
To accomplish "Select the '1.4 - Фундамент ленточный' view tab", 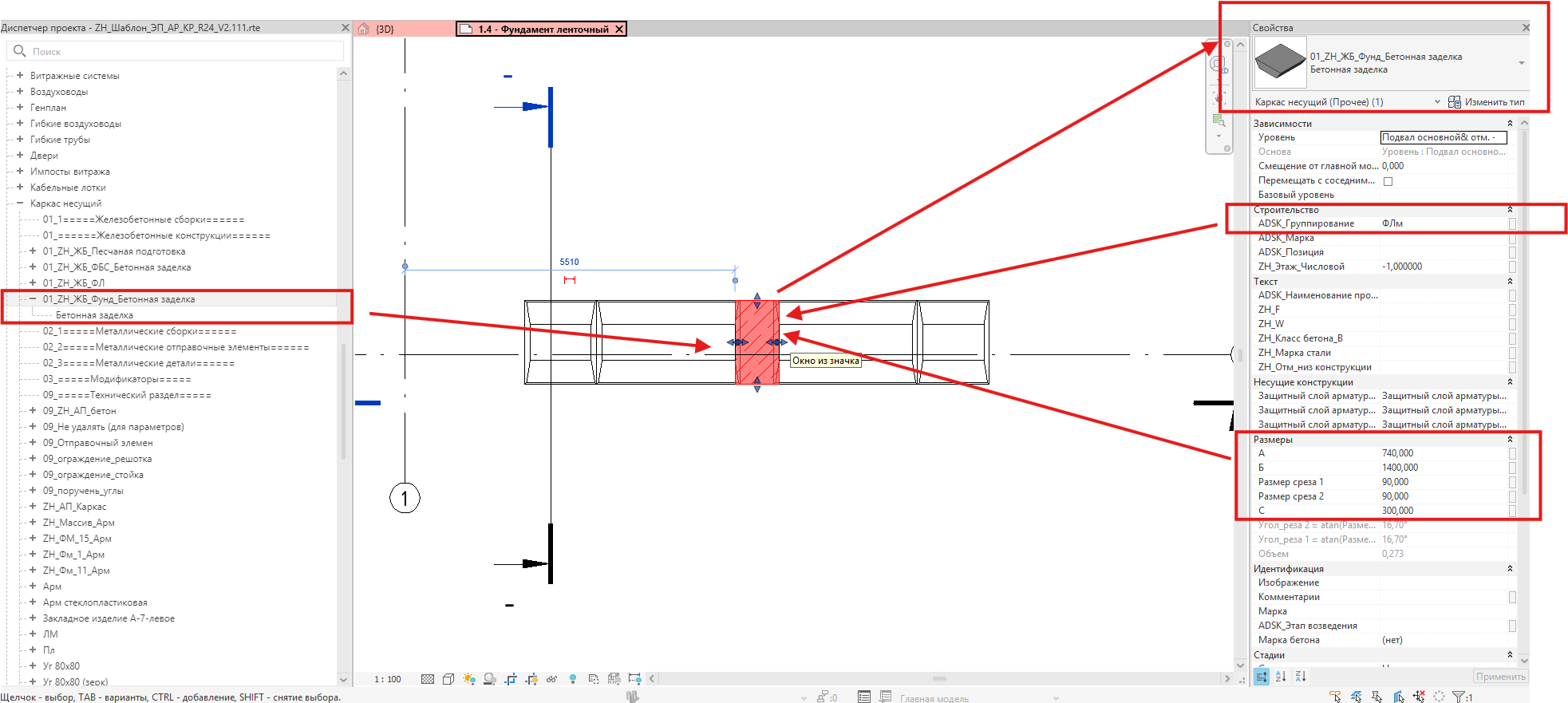I will click(543, 30).
